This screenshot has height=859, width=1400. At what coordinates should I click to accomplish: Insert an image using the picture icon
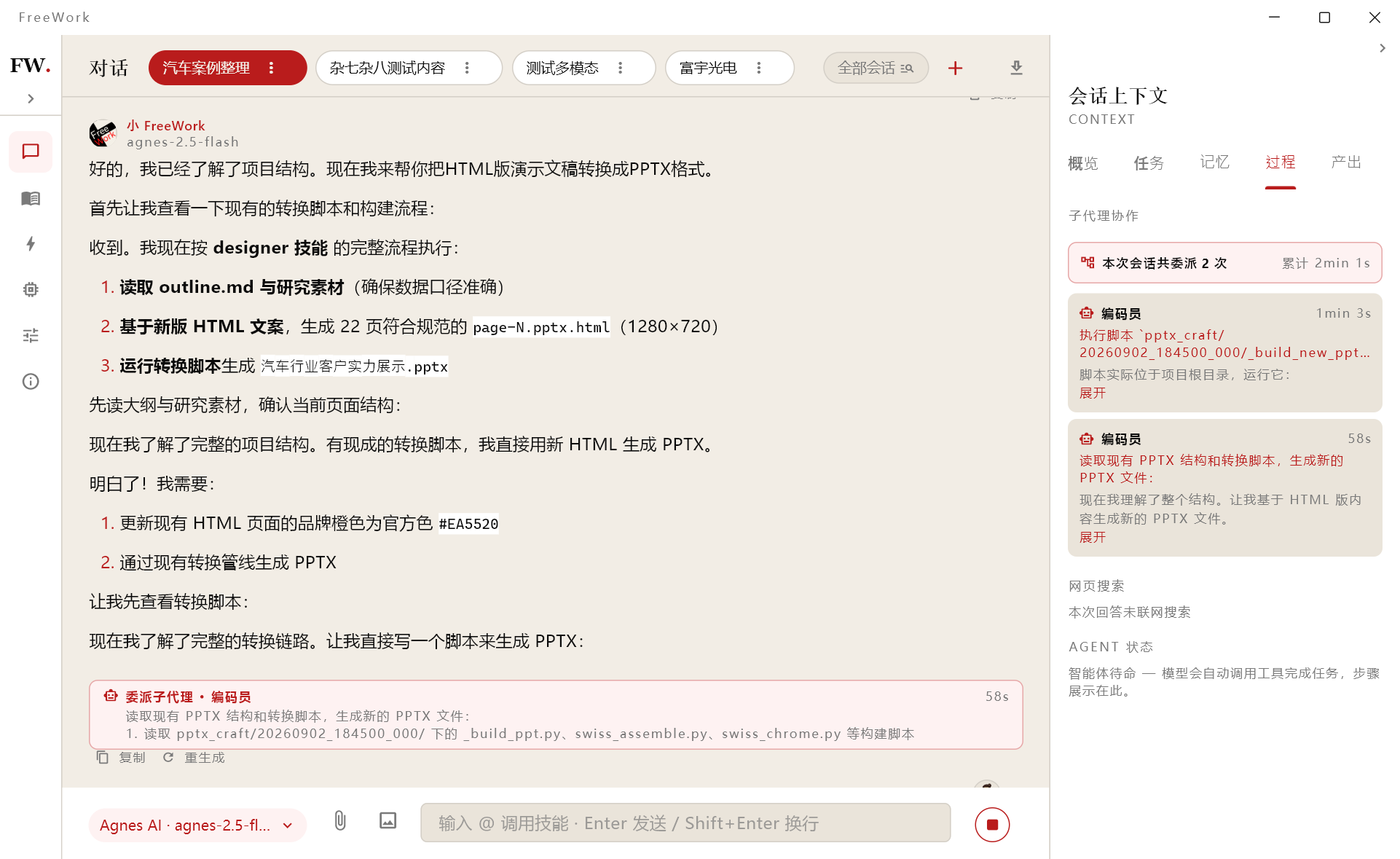coord(388,821)
